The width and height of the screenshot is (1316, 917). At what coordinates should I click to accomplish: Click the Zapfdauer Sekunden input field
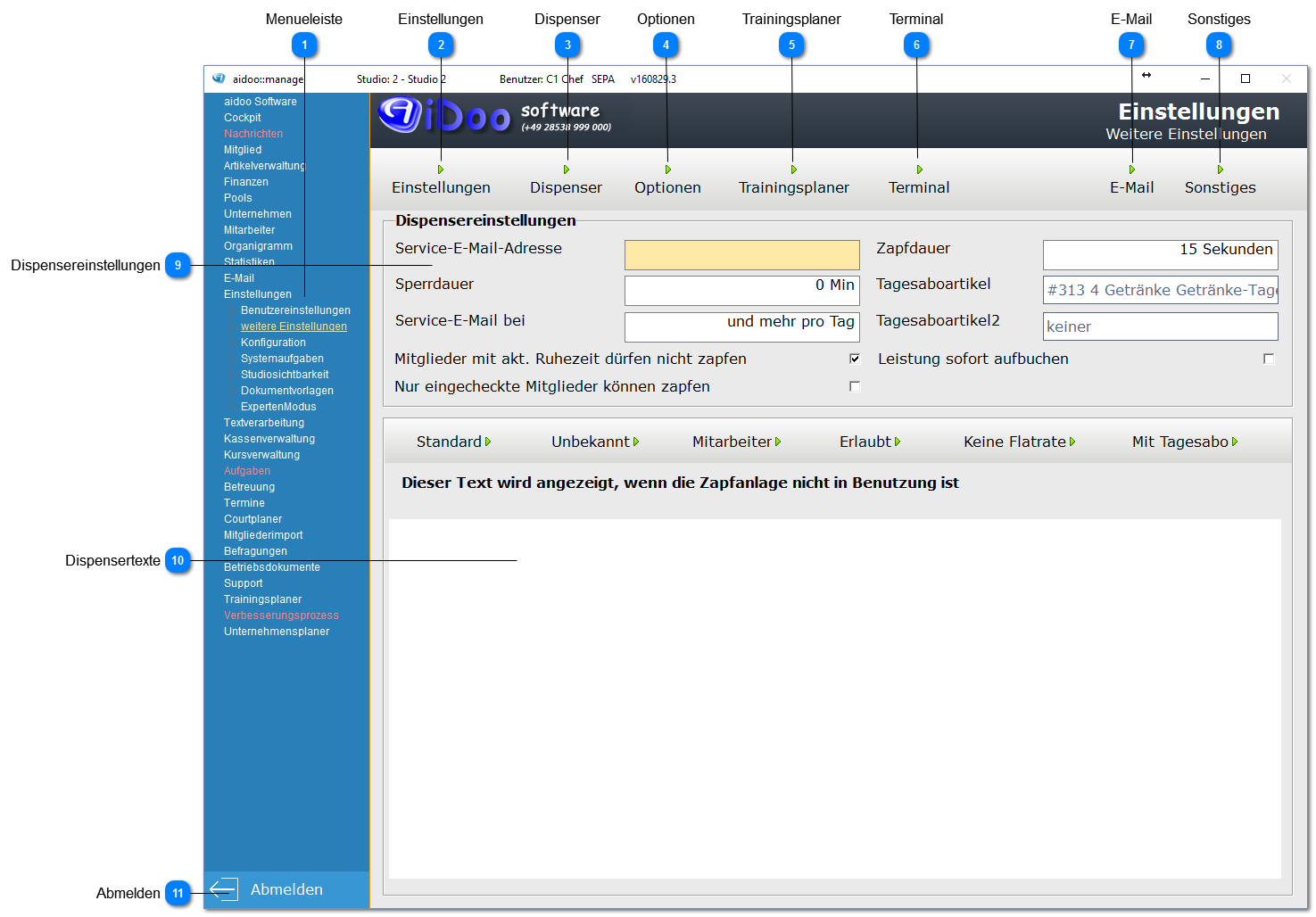click(x=1161, y=254)
